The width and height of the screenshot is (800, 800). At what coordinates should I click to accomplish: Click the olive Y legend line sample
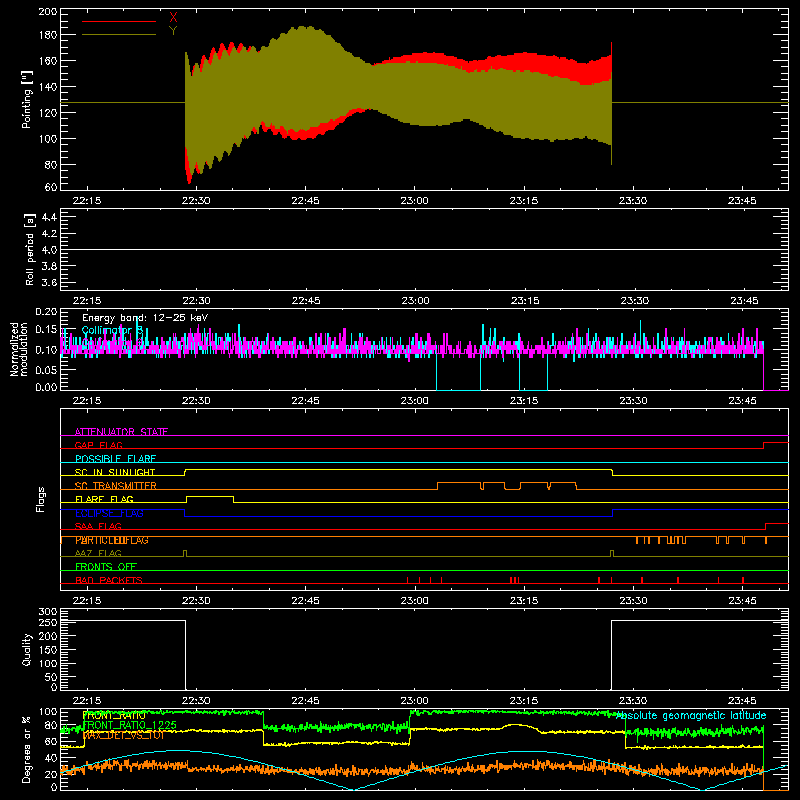(x=119, y=35)
